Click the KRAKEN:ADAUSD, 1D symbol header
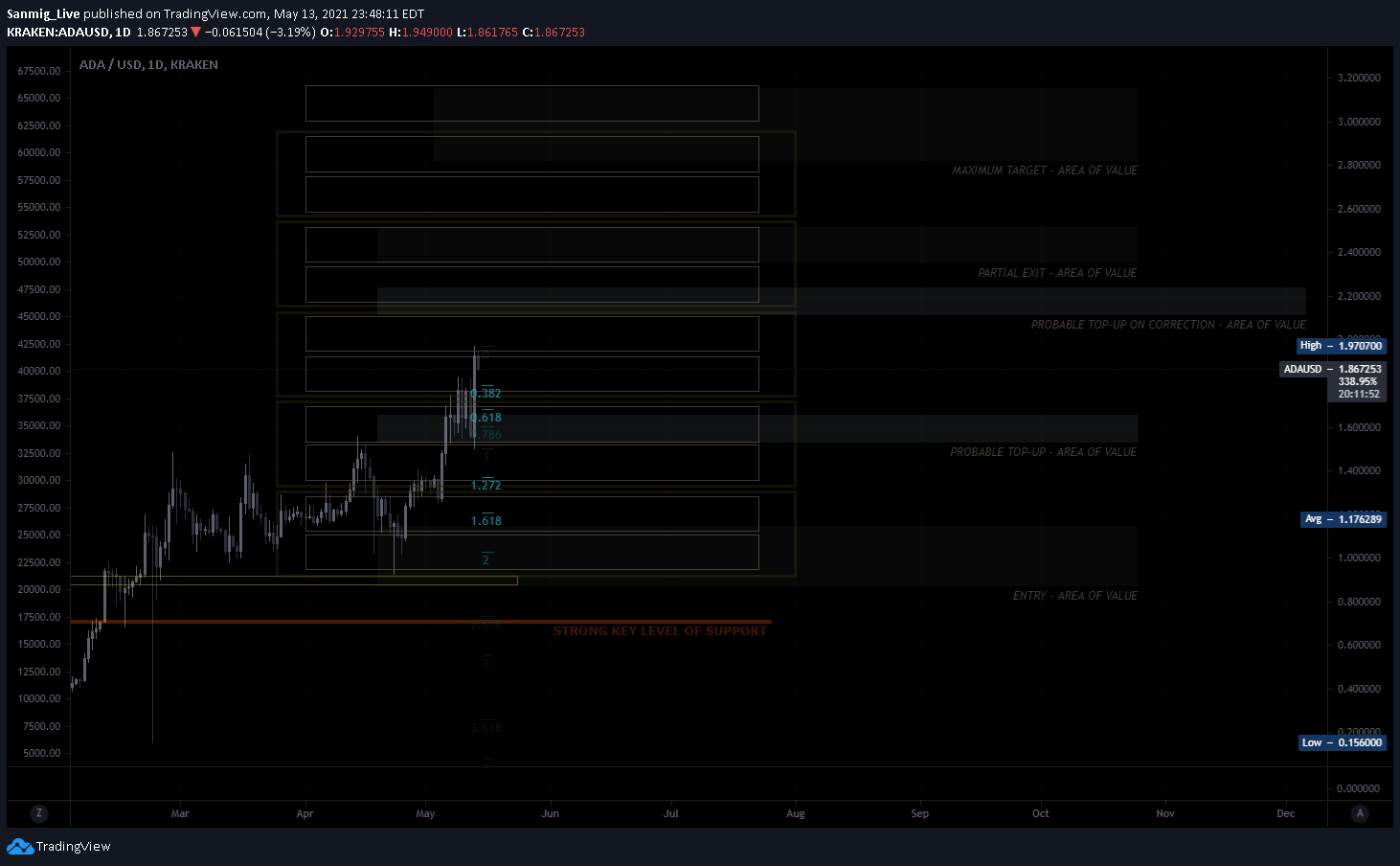The width and height of the screenshot is (1400, 866). pyautogui.click(x=69, y=32)
